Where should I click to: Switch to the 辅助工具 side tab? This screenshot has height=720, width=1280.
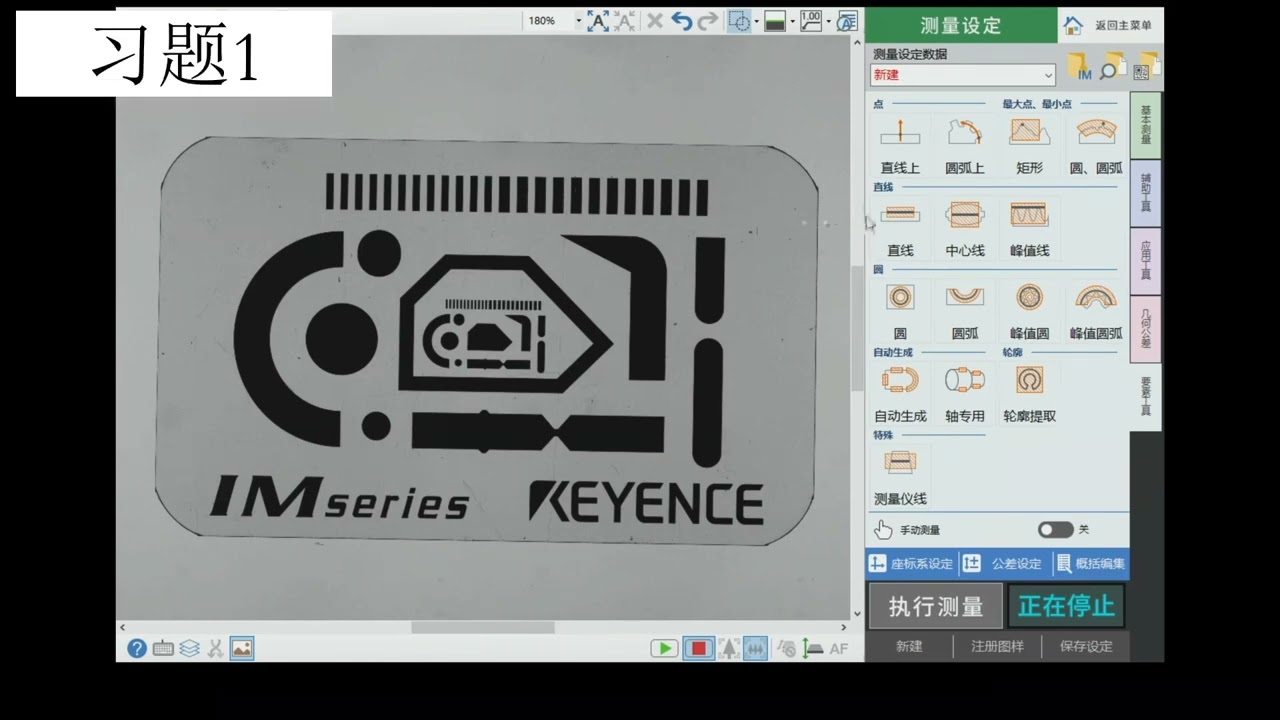pos(1146,193)
